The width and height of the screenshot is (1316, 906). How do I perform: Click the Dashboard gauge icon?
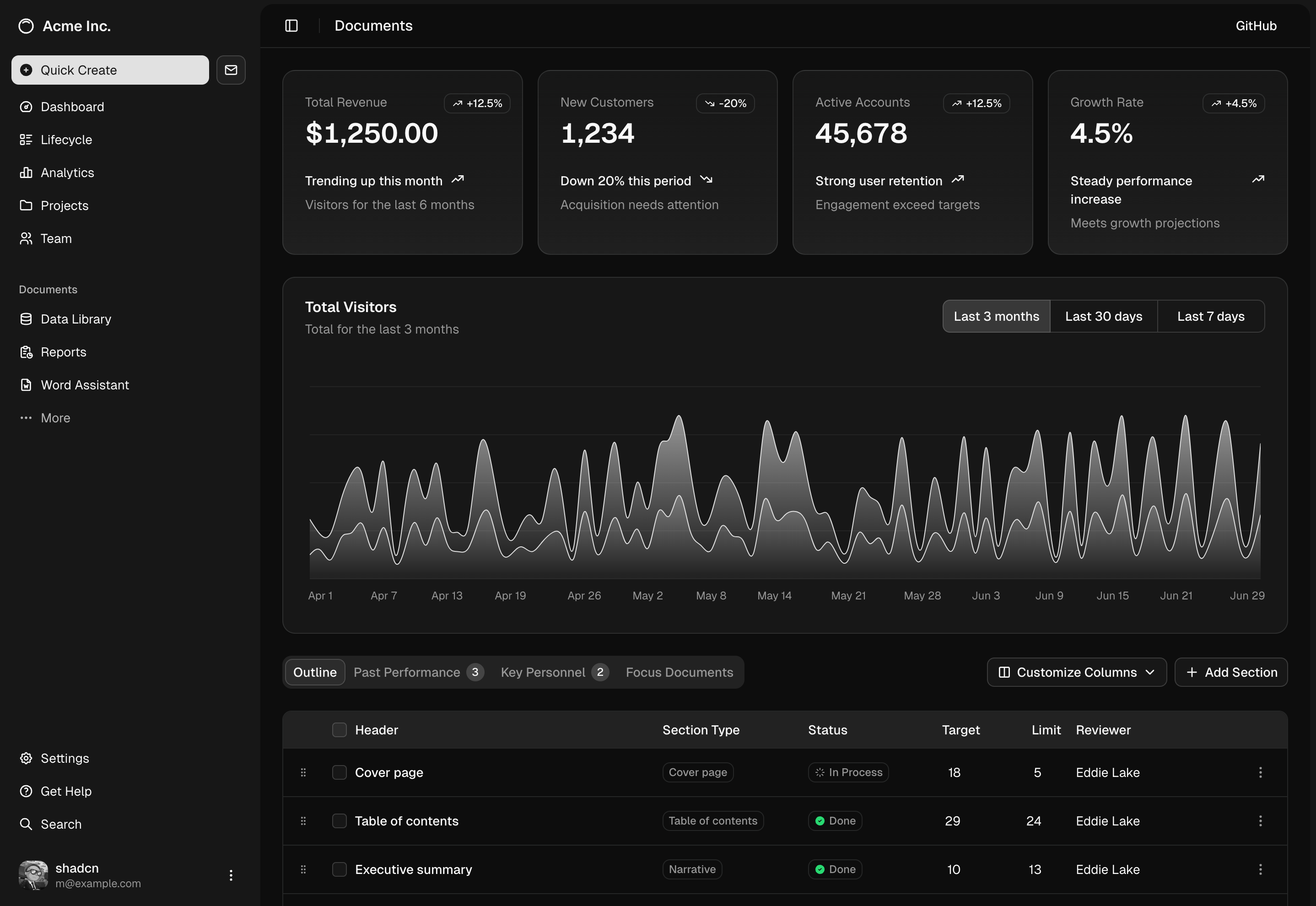[x=26, y=107]
